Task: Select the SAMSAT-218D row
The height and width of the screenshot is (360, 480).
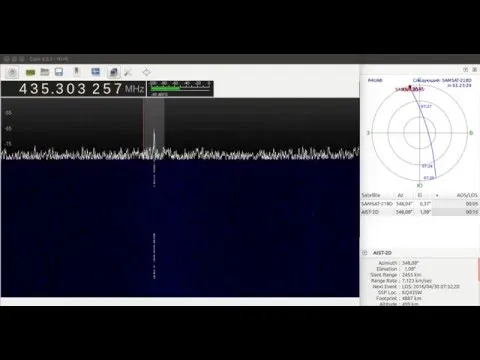Action: pos(420,203)
